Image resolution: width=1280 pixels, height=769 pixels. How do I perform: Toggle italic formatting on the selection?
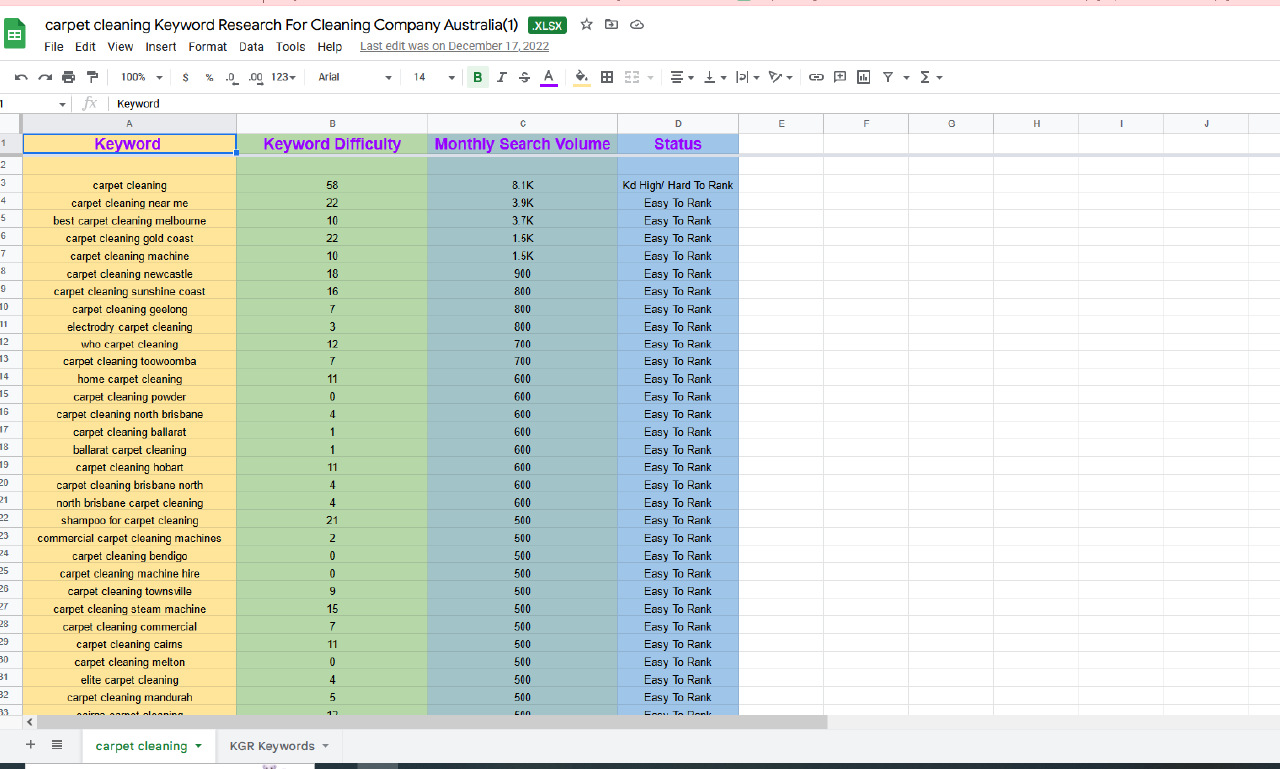(501, 77)
